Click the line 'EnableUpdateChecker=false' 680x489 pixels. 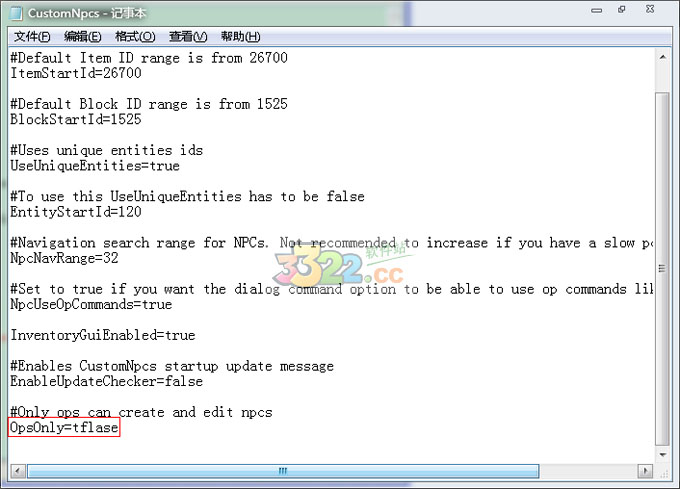click(x=107, y=381)
